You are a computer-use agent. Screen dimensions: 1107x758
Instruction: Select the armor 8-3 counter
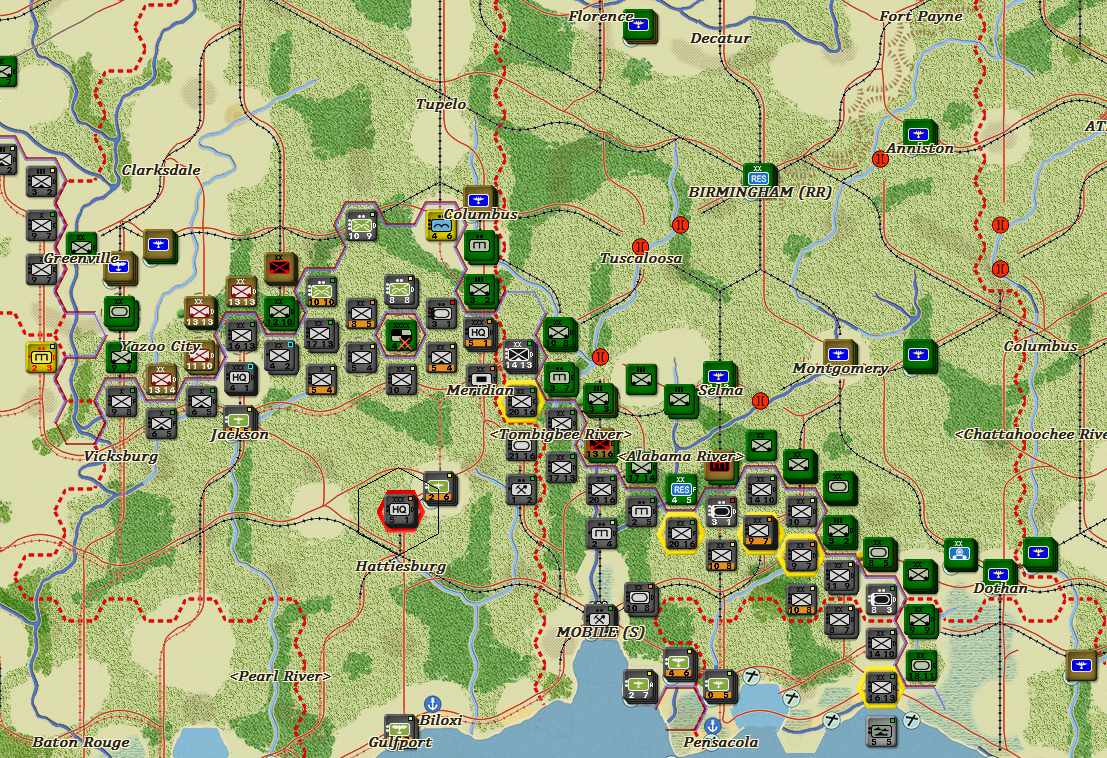(x=882, y=600)
